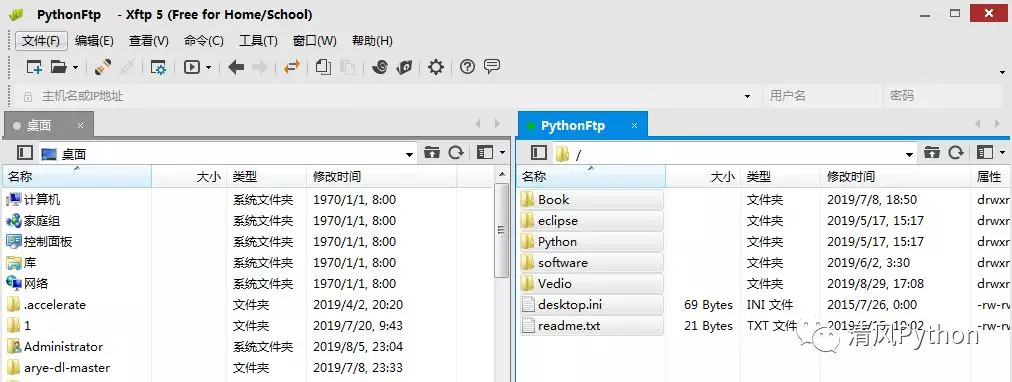
Task: Select the desktop.ini file
Action: point(592,305)
